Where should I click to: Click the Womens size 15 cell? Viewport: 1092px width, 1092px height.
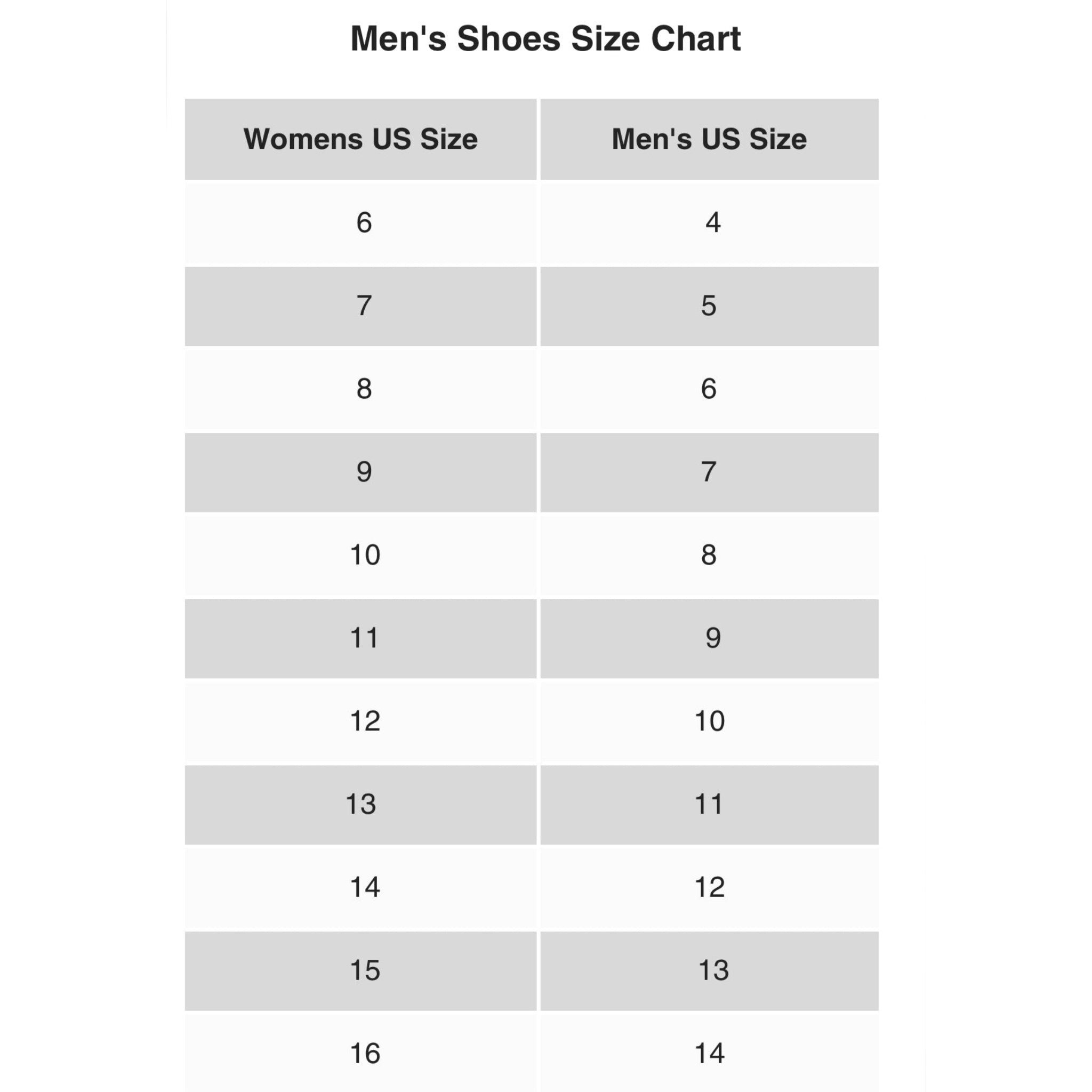coord(365,970)
